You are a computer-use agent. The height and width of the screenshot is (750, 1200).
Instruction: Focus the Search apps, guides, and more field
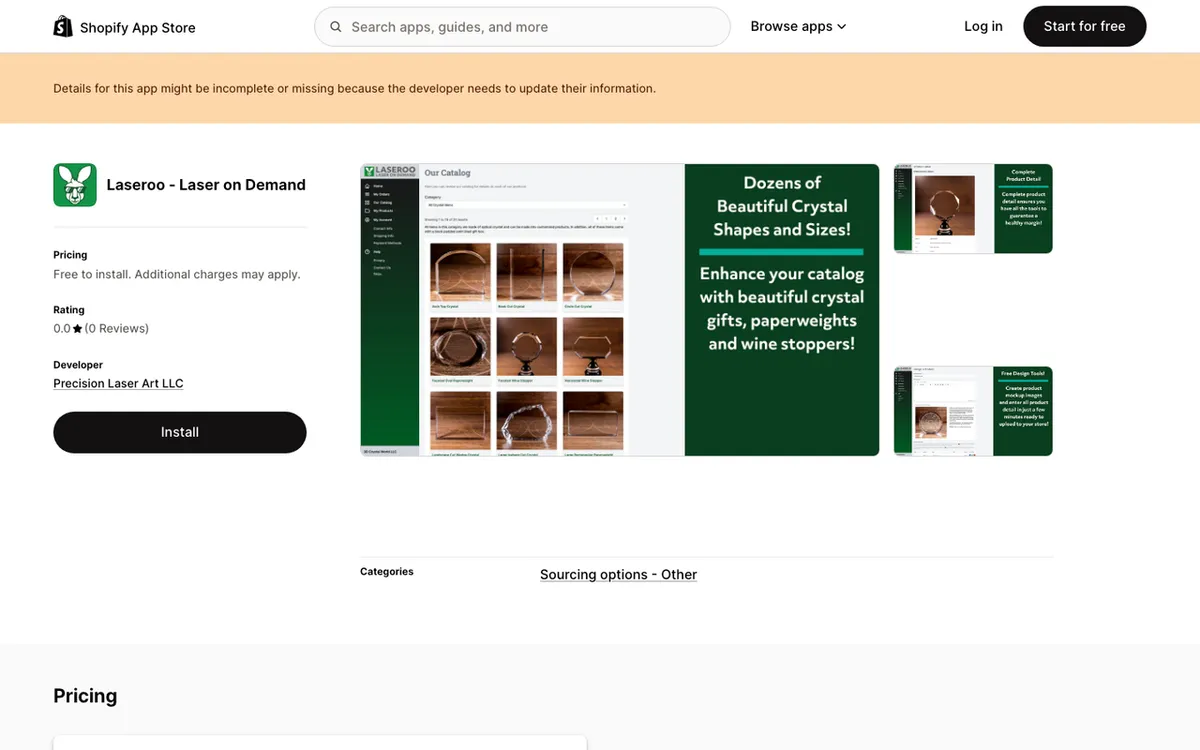tap(522, 27)
